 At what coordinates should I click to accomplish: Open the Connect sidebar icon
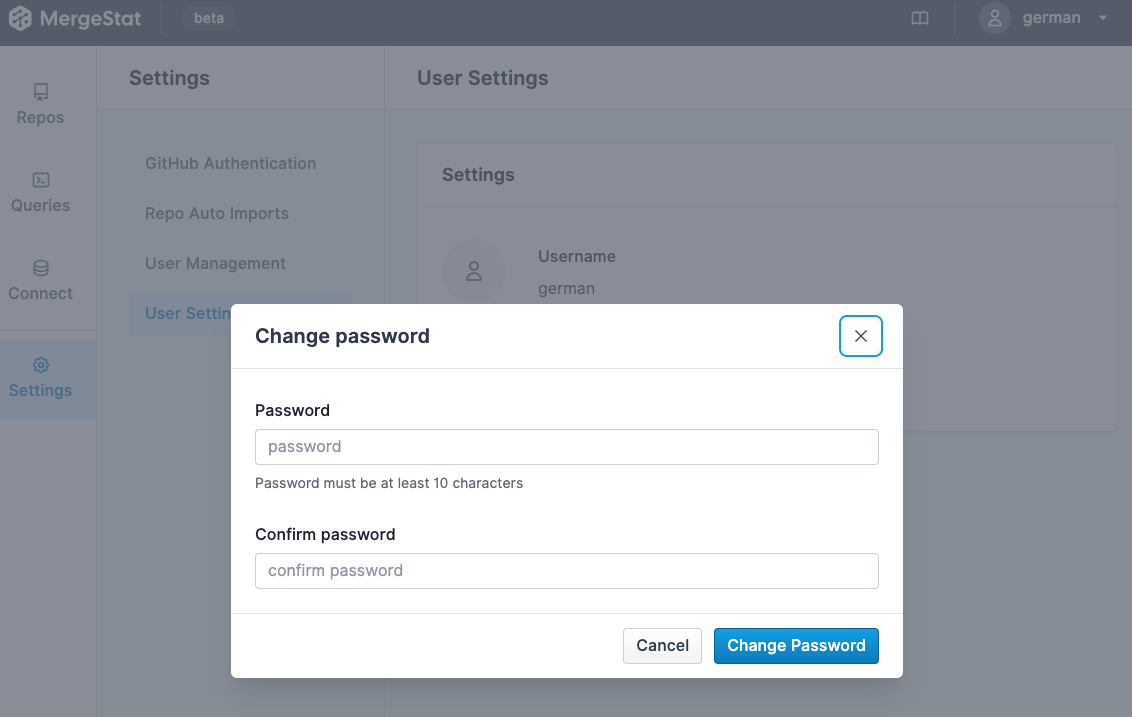(40, 268)
